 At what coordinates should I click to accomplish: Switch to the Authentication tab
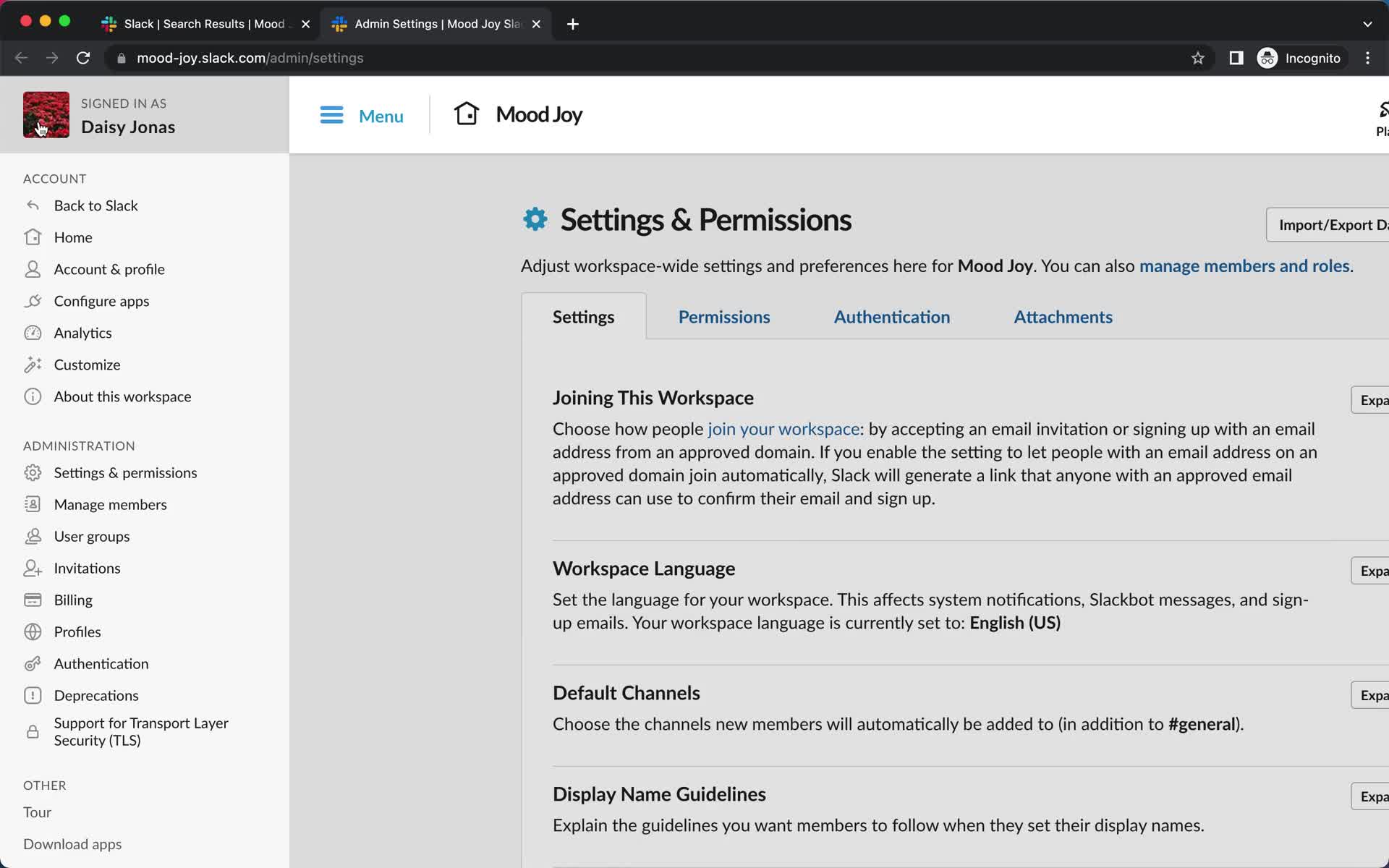(892, 317)
